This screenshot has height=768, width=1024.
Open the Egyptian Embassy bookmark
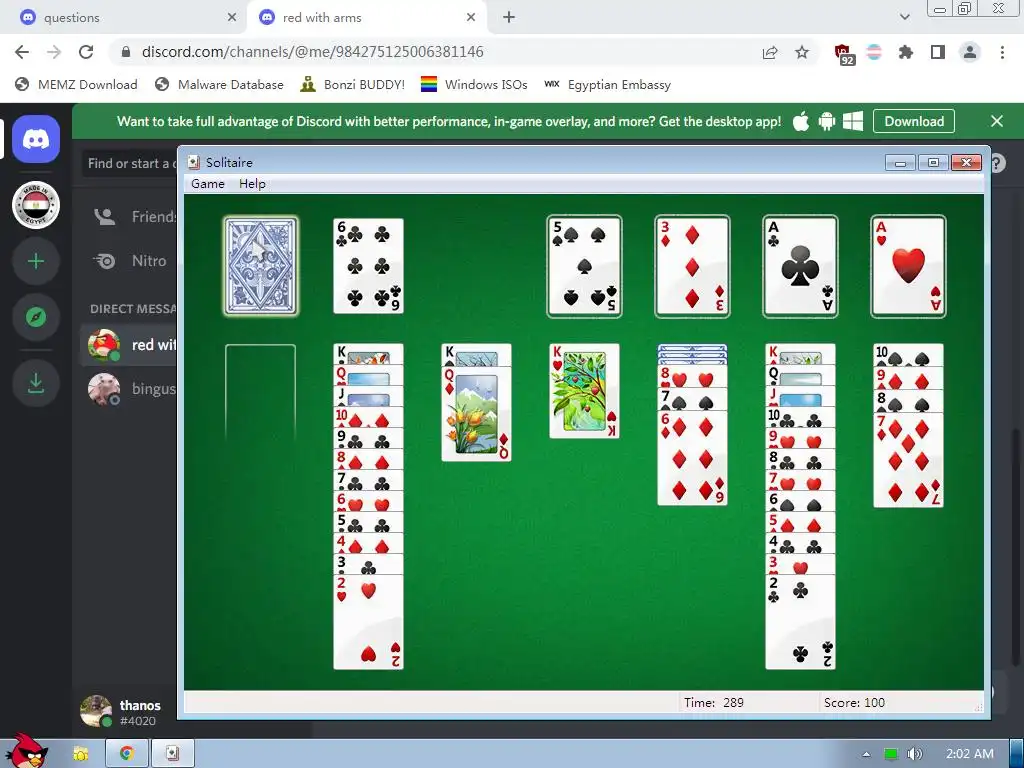607,84
